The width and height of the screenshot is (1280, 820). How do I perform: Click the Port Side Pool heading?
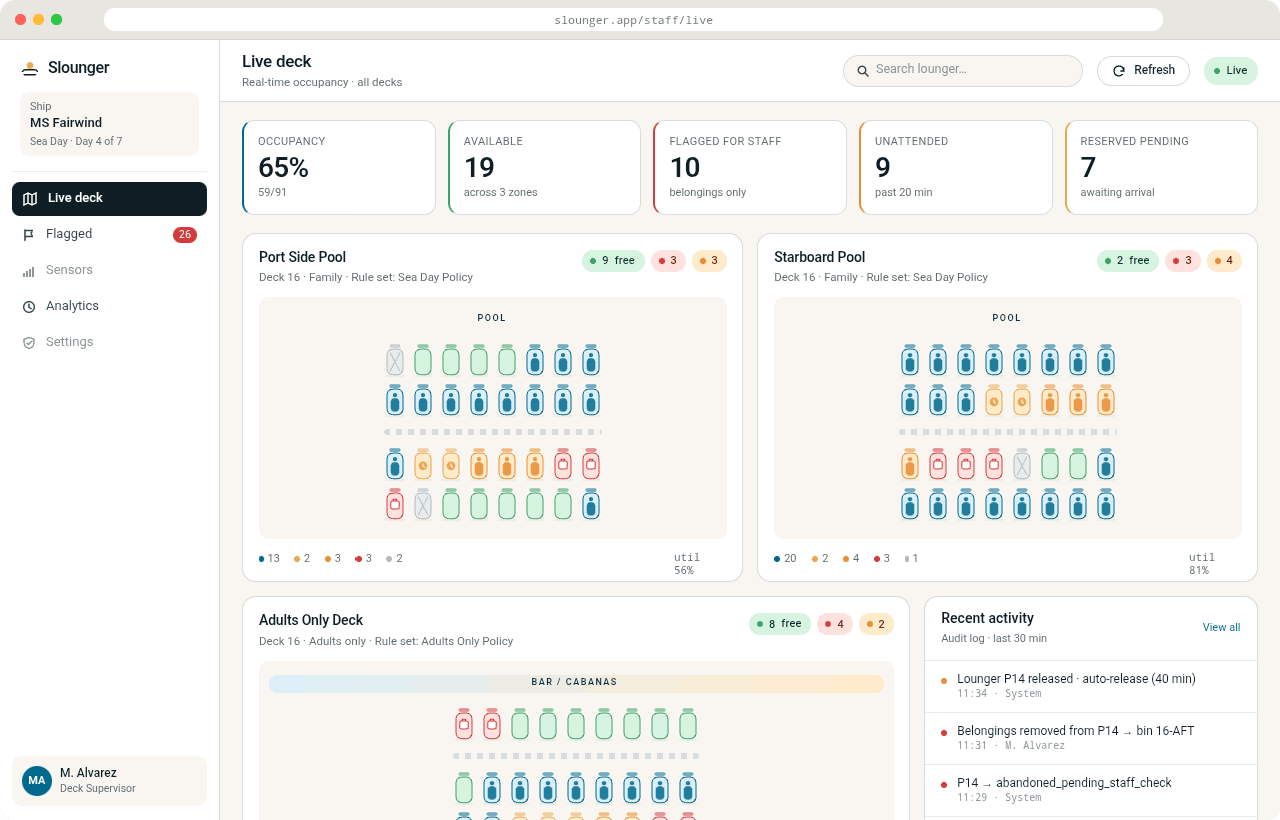[x=302, y=257]
